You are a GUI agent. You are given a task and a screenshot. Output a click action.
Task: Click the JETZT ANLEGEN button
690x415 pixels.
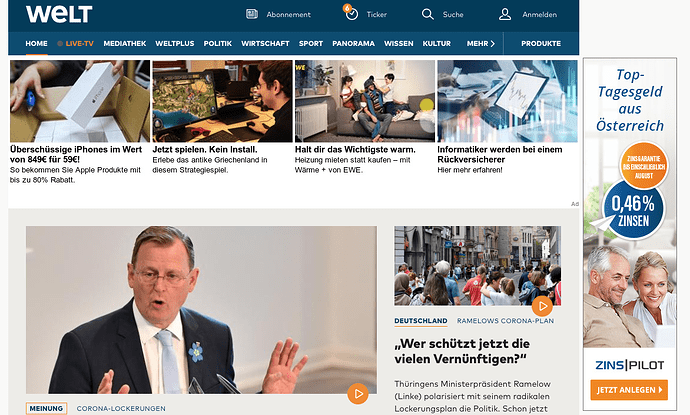[x=629, y=390]
